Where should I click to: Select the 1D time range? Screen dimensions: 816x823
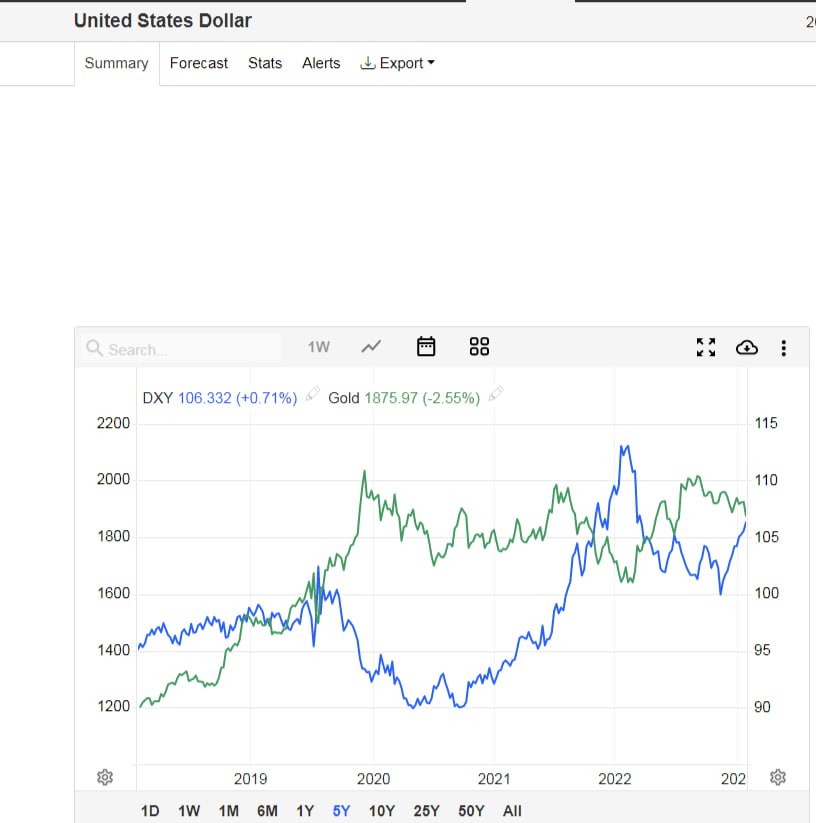[150, 811]
